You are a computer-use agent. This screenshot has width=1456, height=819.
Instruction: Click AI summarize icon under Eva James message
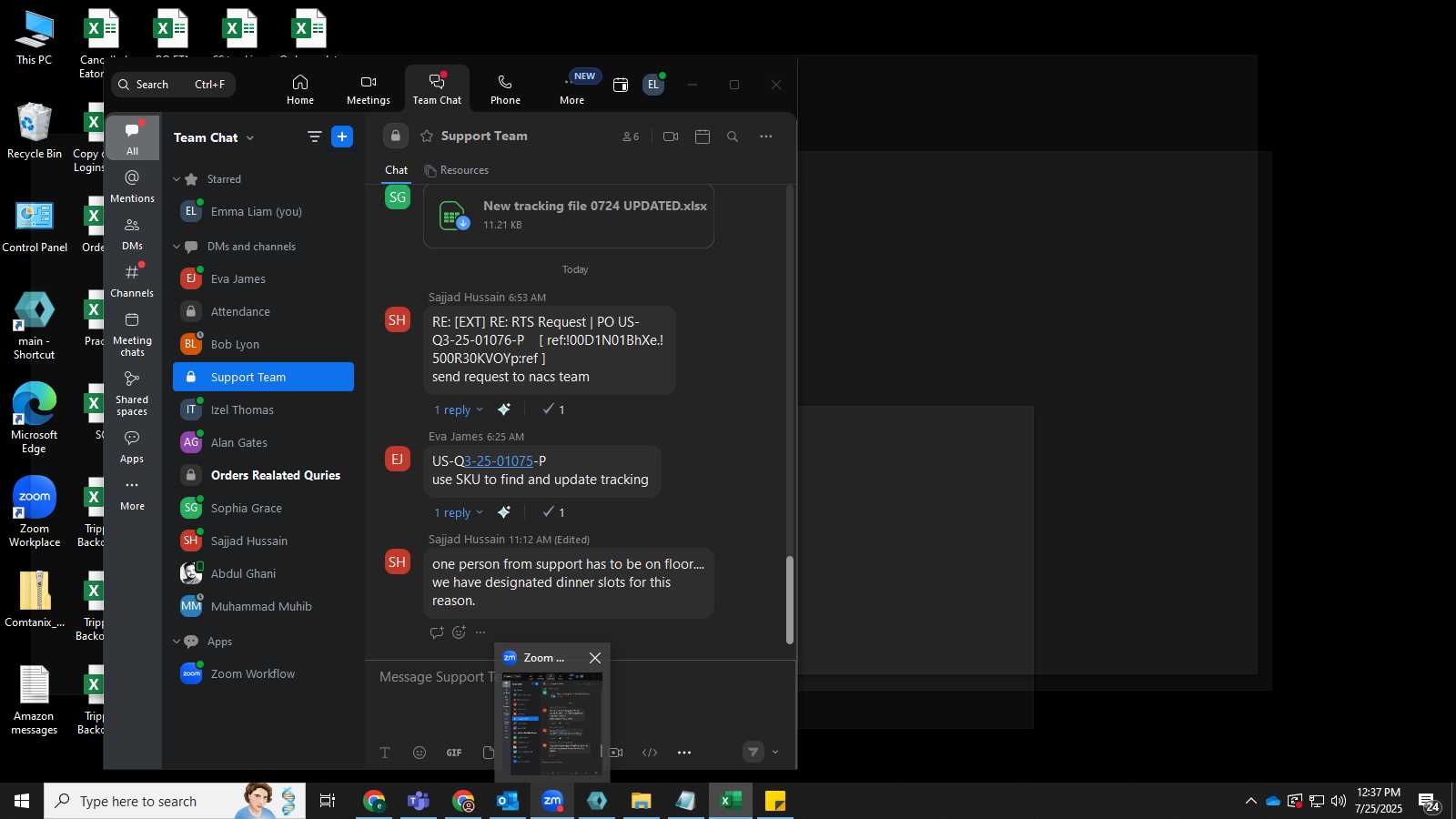point(504,512)
